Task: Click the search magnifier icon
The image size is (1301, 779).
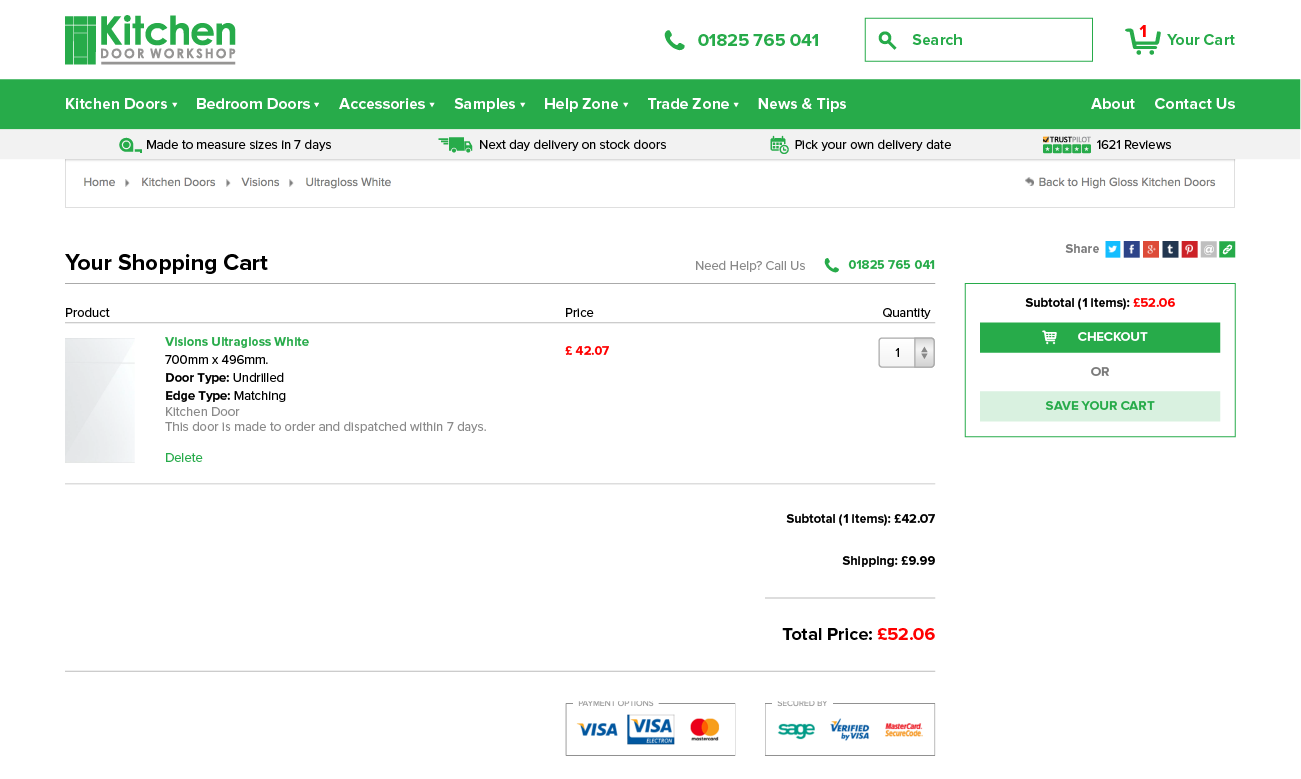Action: click(x=887, y=40)
